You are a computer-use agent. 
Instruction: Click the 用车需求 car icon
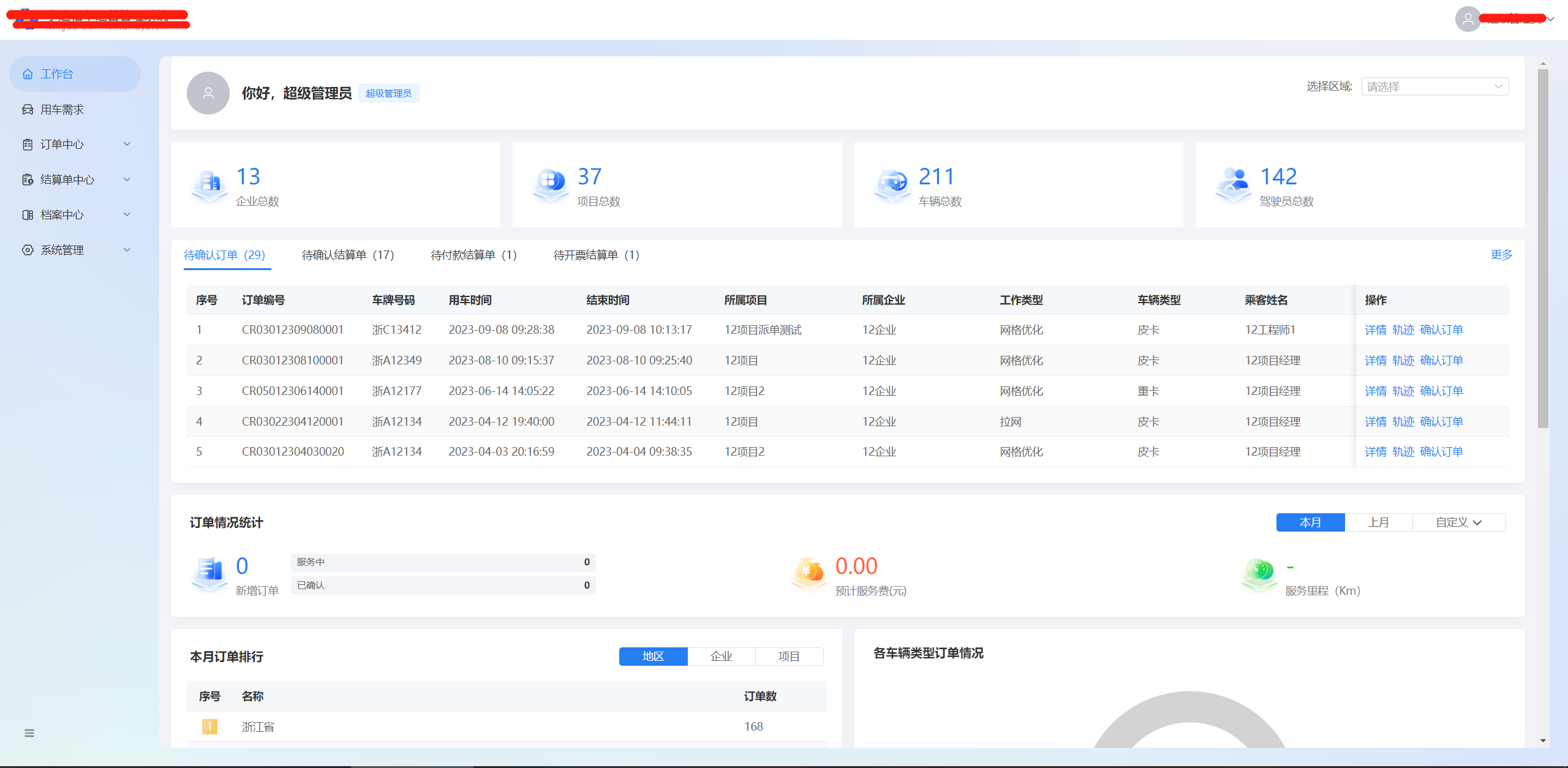point(28,110)
